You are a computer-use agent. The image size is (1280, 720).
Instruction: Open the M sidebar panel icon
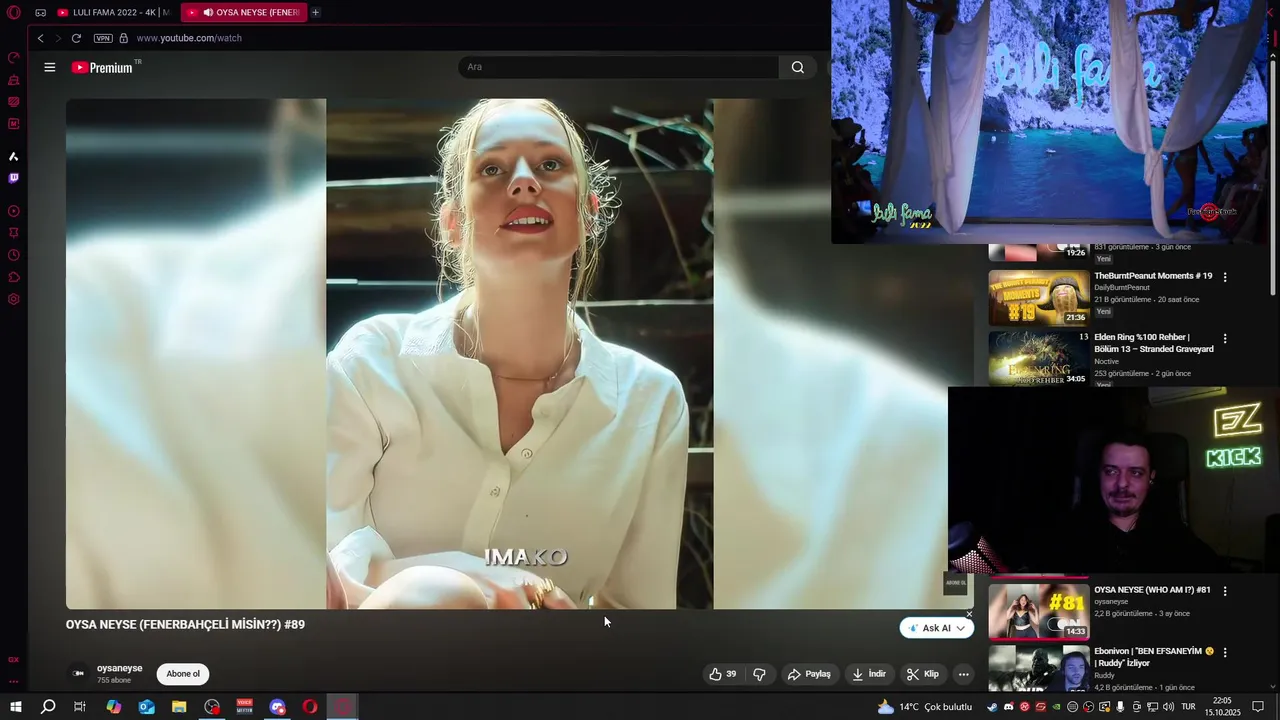[x=14, y=124]
